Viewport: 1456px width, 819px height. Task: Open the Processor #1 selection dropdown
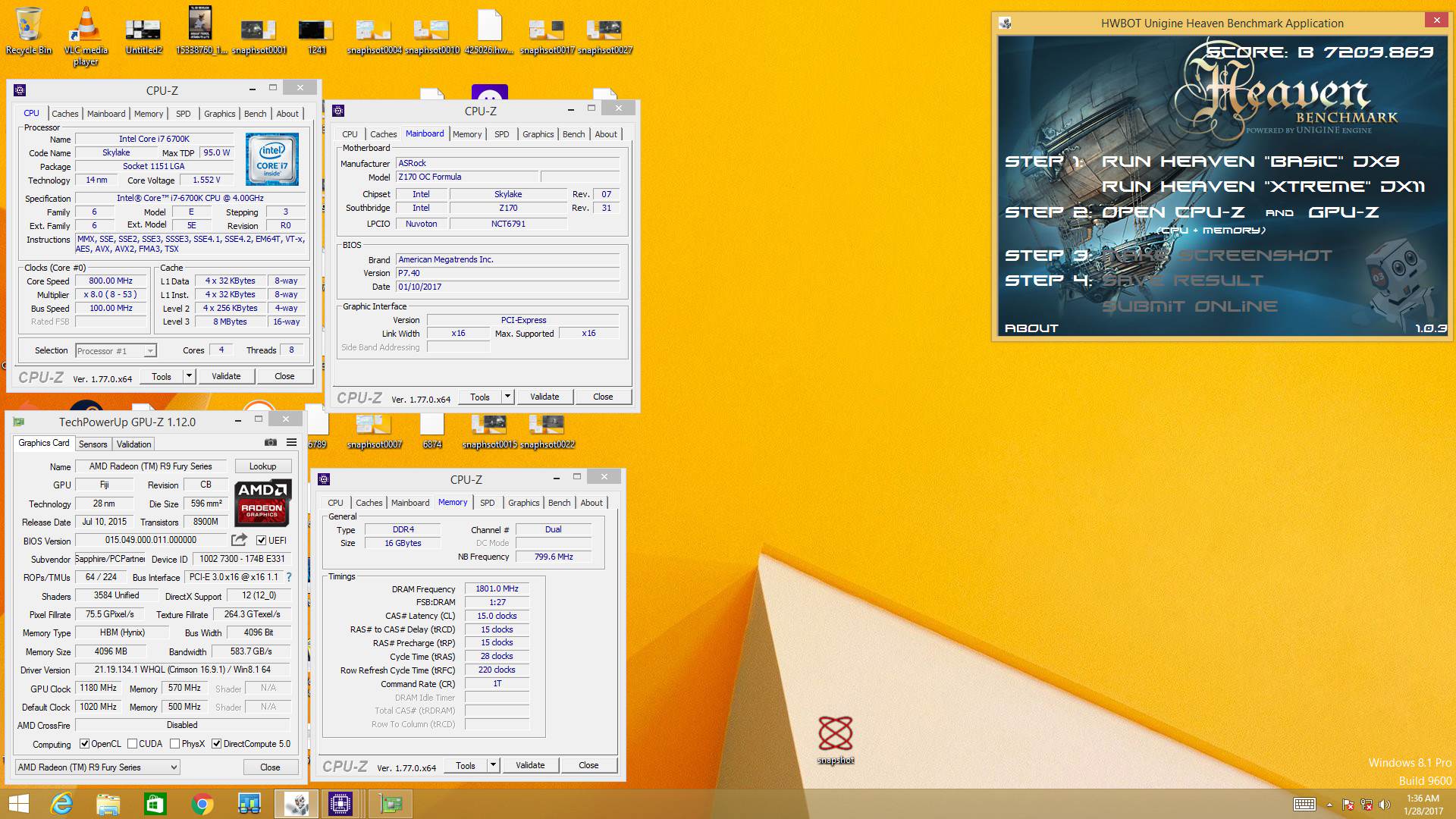click(x=116, y=350)
